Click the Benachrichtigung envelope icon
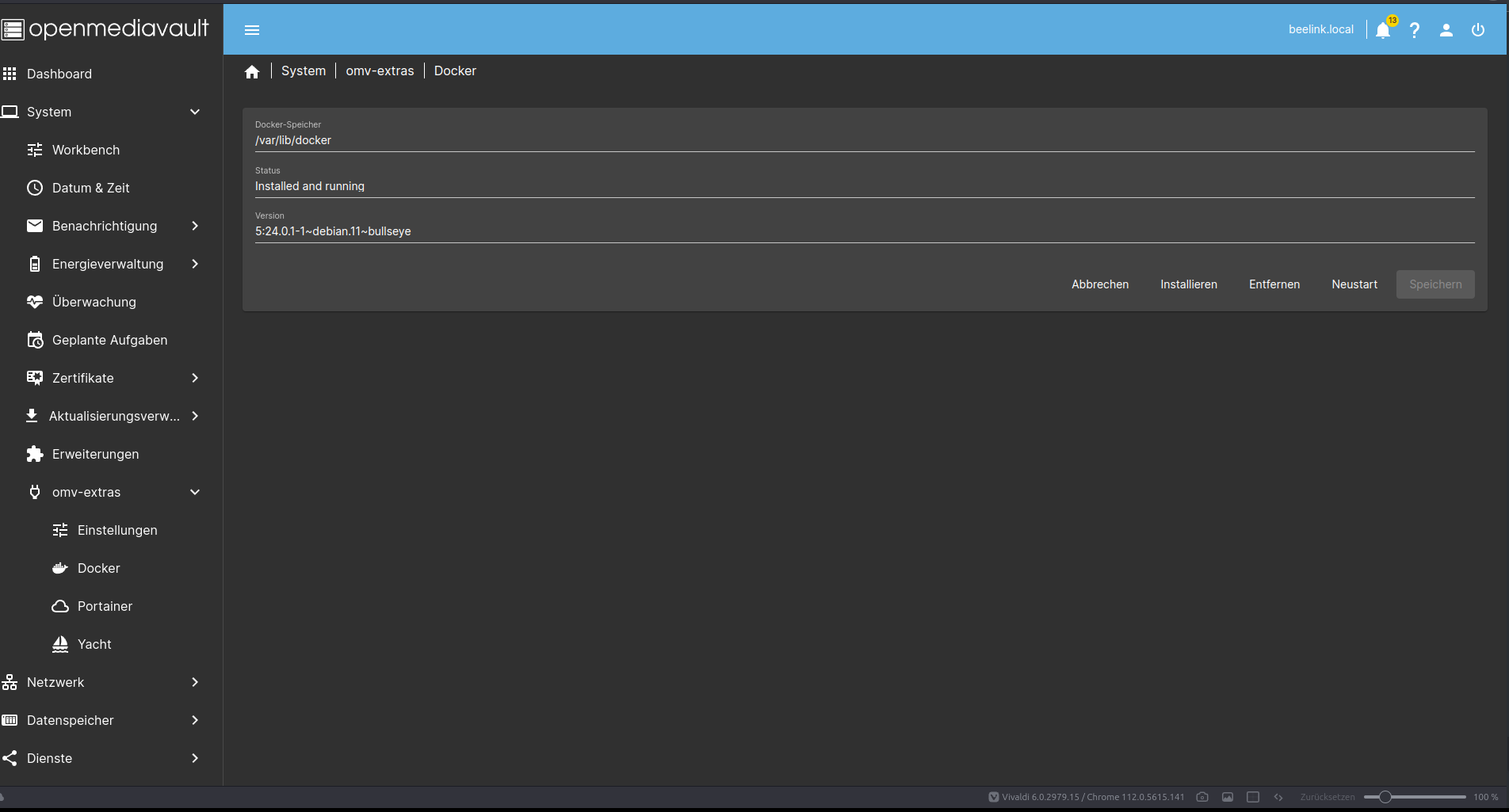1509x812 pixels. 35,226
